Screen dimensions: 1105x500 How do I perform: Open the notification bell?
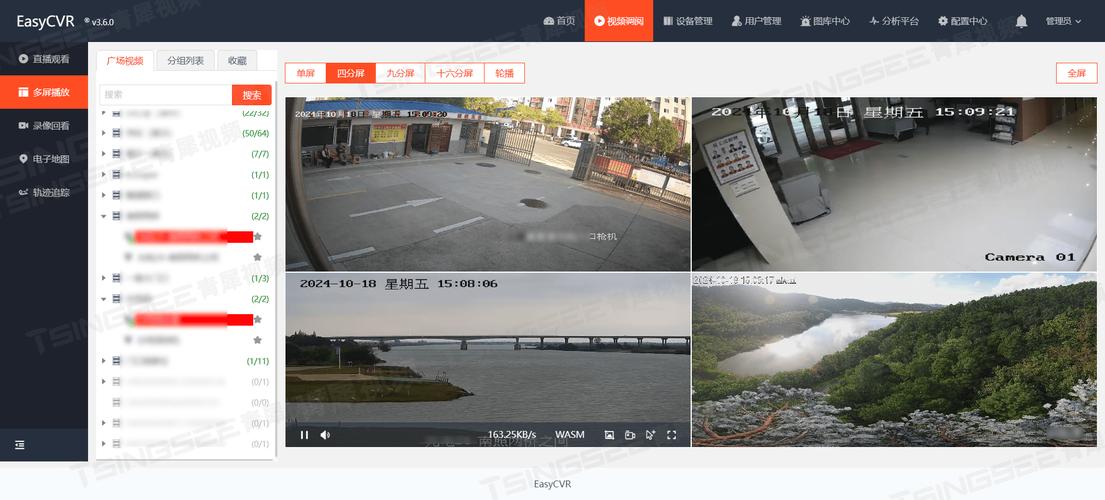click(1021, 21)
